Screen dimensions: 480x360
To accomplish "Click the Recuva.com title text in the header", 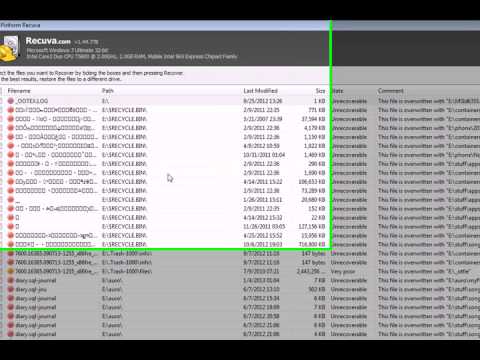I will [48, 41].
